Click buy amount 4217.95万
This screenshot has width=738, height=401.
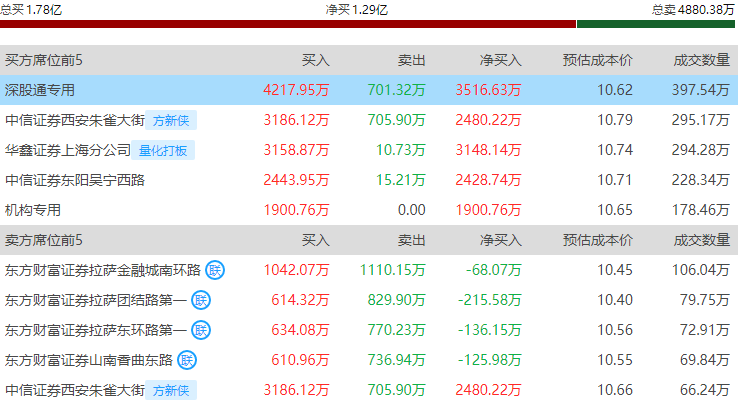[296, 90]
